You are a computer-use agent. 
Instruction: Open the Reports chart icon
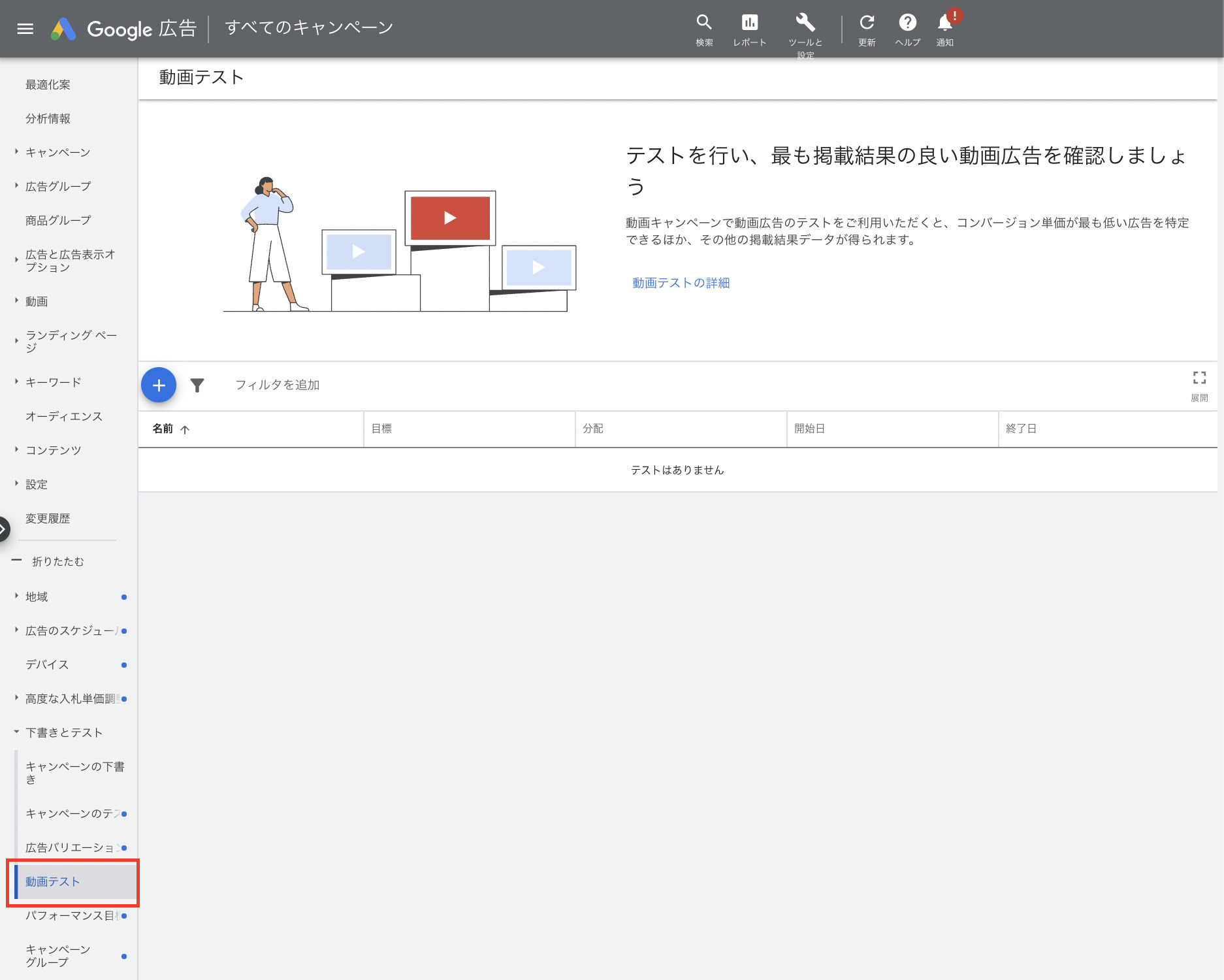pyautogui.click(x=749, y=24)
